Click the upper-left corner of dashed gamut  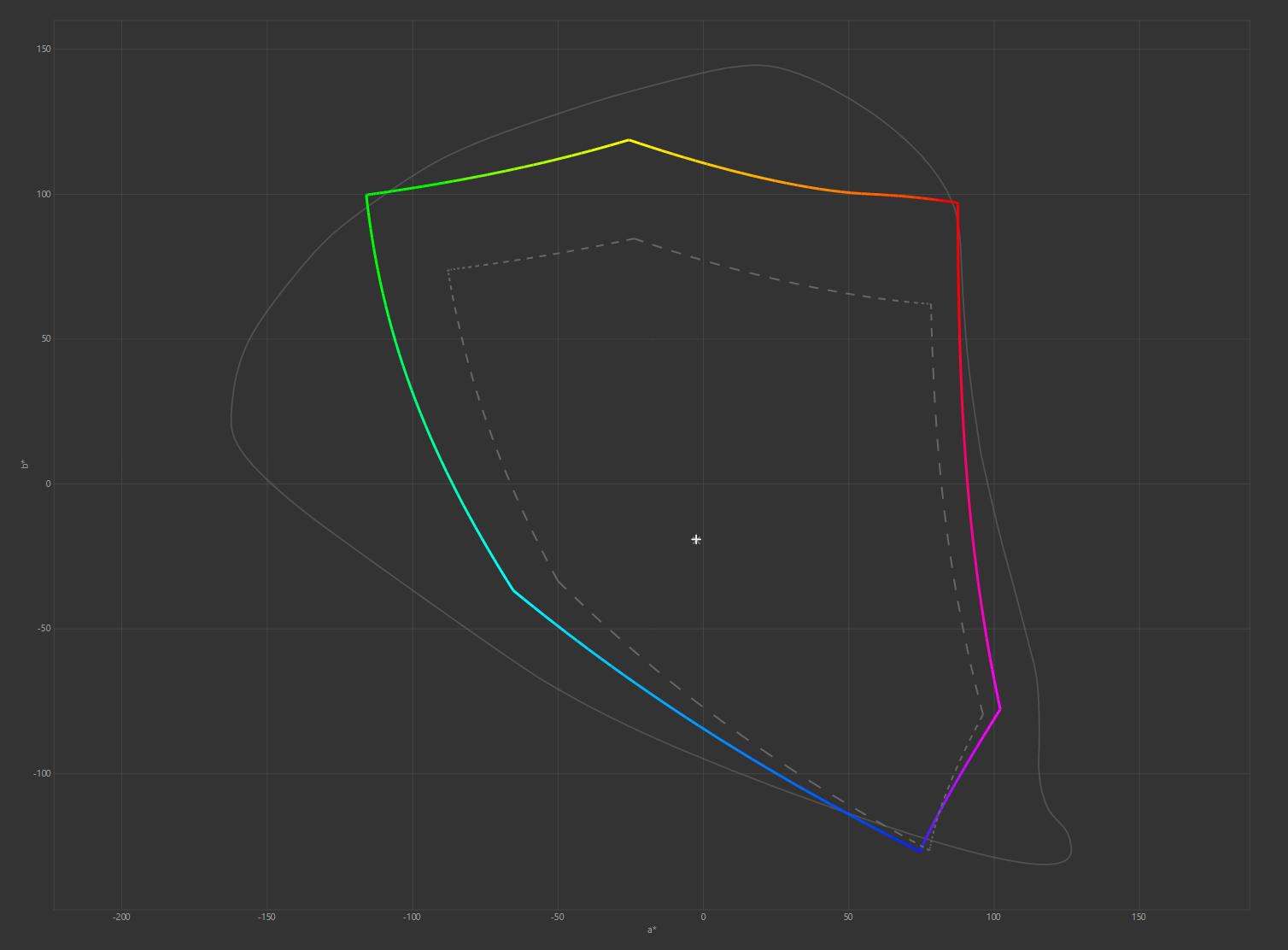[448, 271]
